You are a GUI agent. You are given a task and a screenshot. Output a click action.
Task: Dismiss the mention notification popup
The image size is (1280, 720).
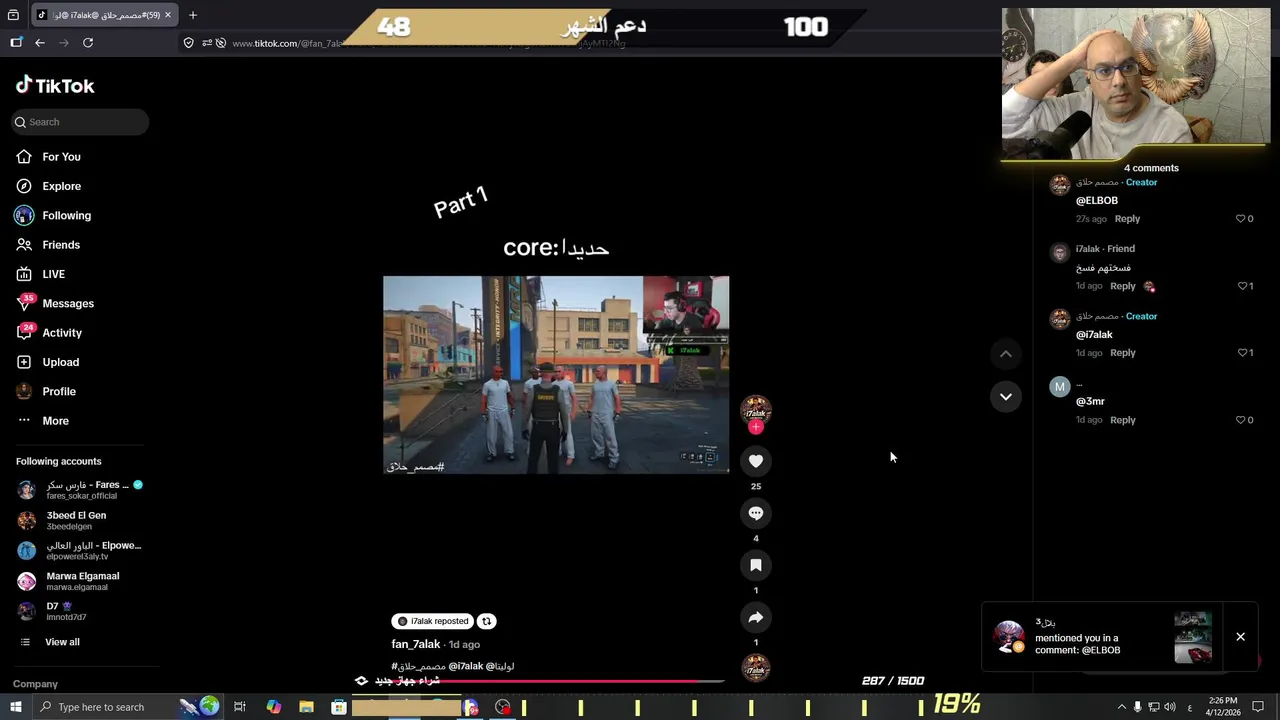click(x=1240, y=637)
